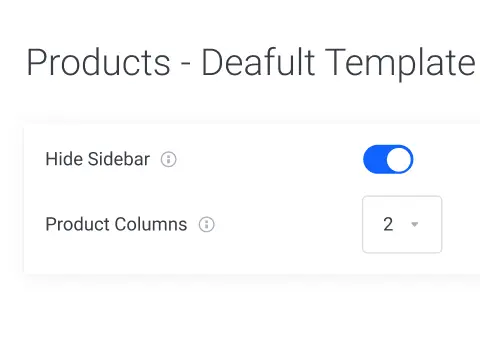
Task: Select the value 2 in columns box
Action: click(x=388, y=224)
